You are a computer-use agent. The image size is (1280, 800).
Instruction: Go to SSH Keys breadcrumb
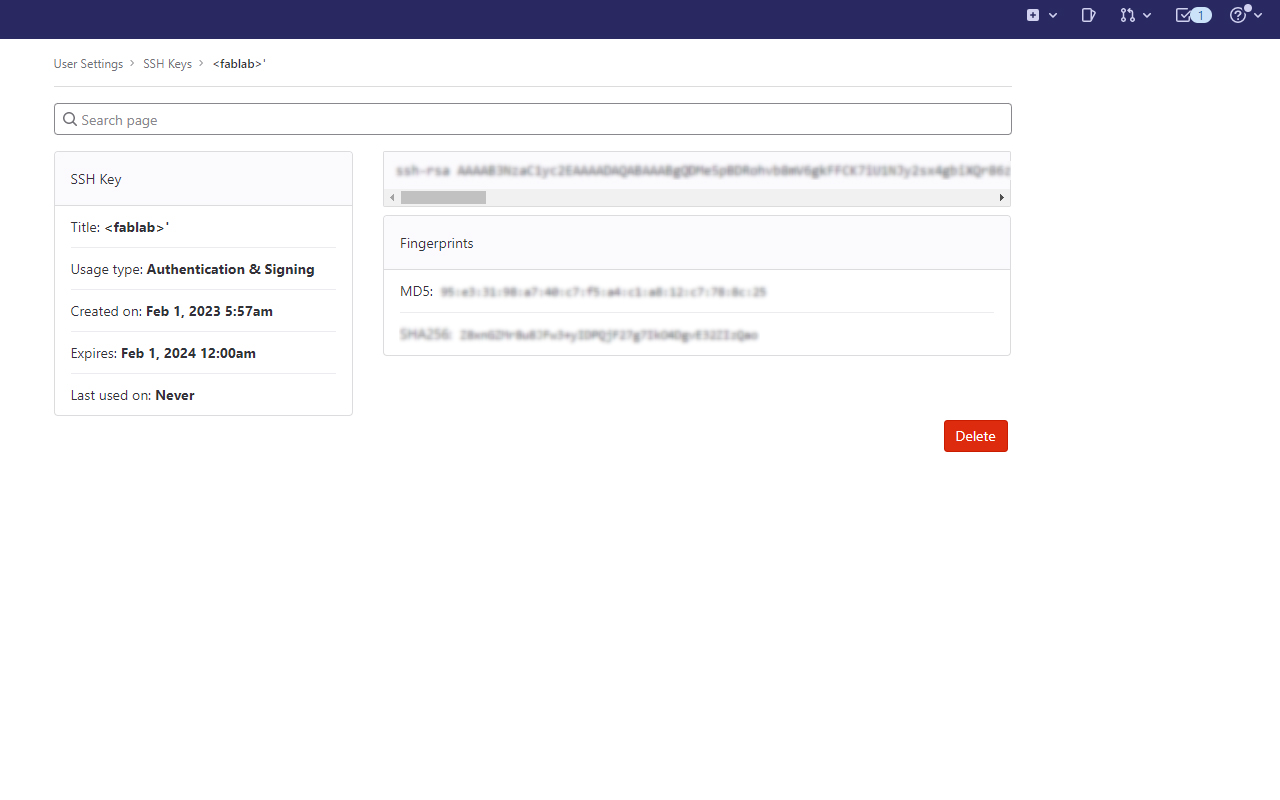(x=167, y=64)
